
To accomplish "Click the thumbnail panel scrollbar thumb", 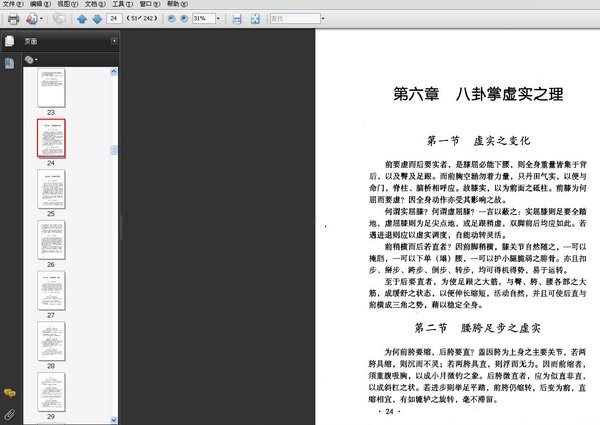I will [x=114, y=150].
